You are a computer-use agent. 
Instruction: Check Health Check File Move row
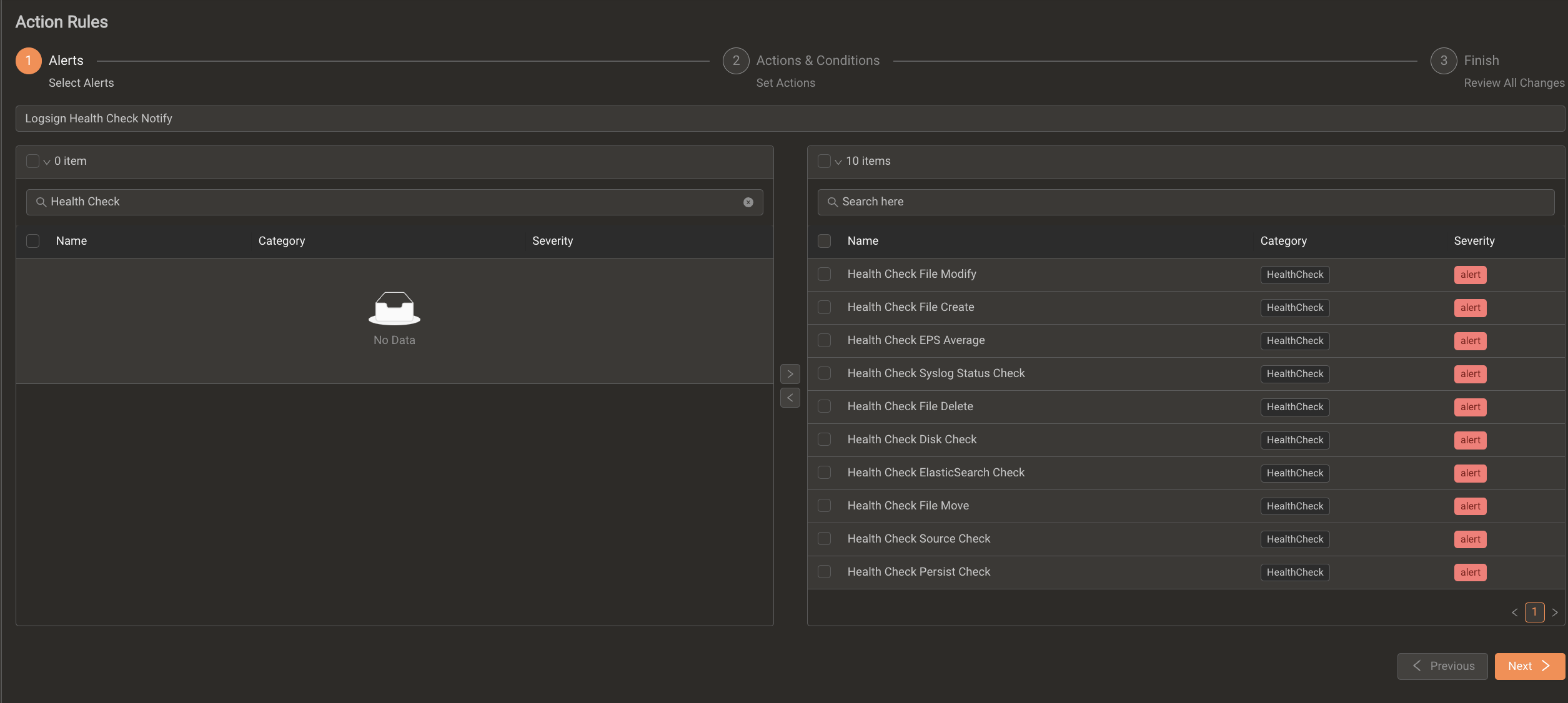(x=824, y=506)
